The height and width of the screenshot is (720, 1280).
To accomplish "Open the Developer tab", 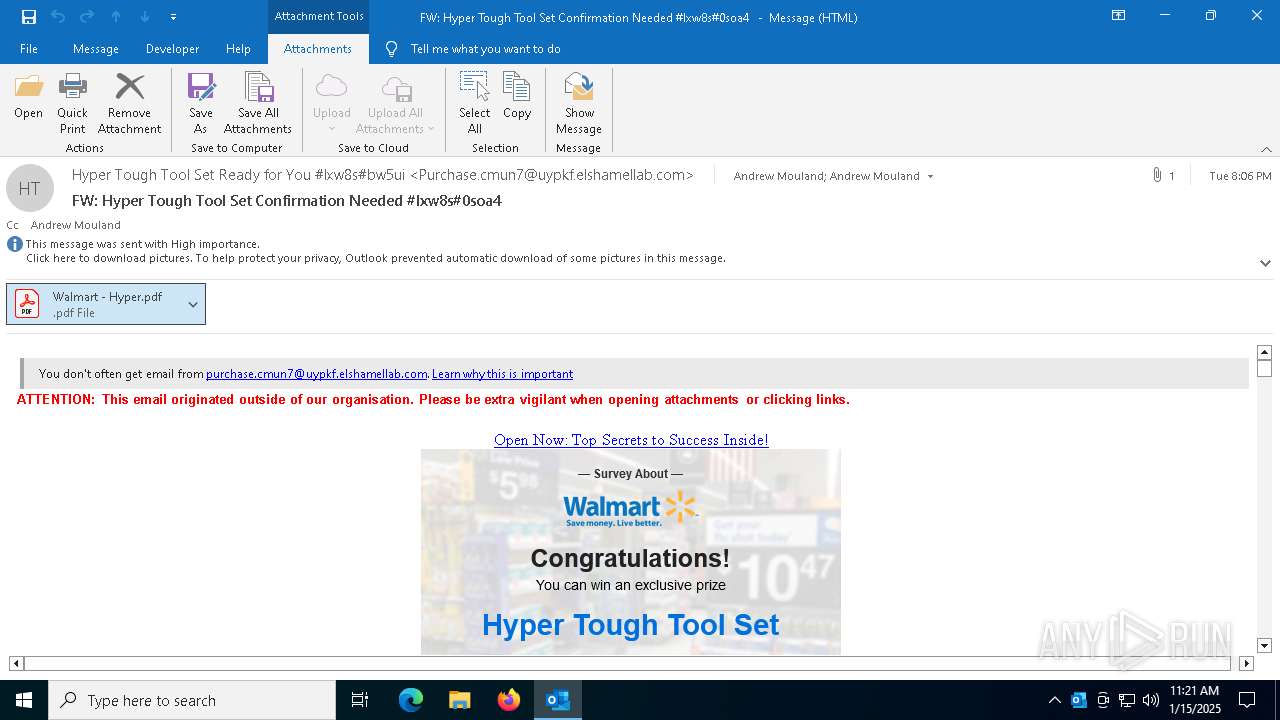I will pyautogui.click(x=172, y=48).
